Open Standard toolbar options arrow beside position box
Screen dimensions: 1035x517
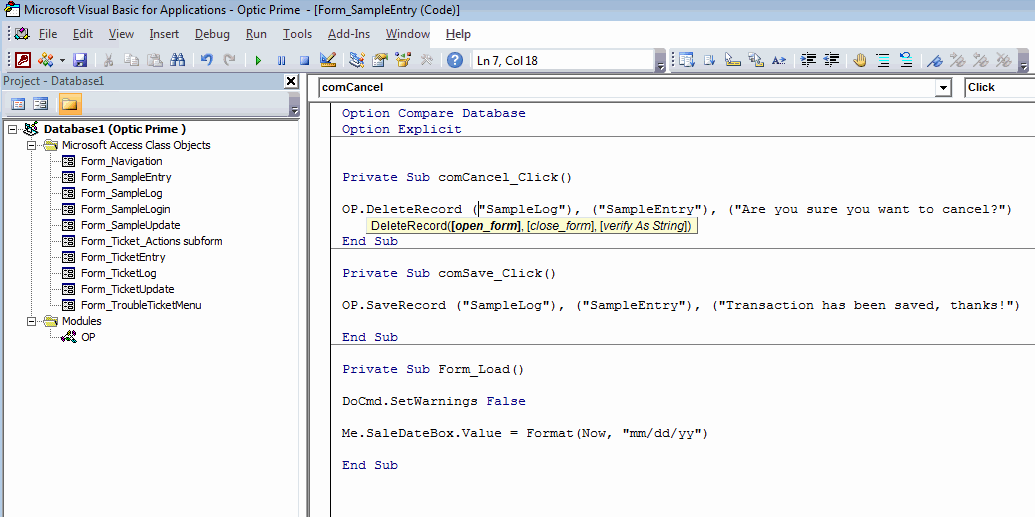(661, 61)
